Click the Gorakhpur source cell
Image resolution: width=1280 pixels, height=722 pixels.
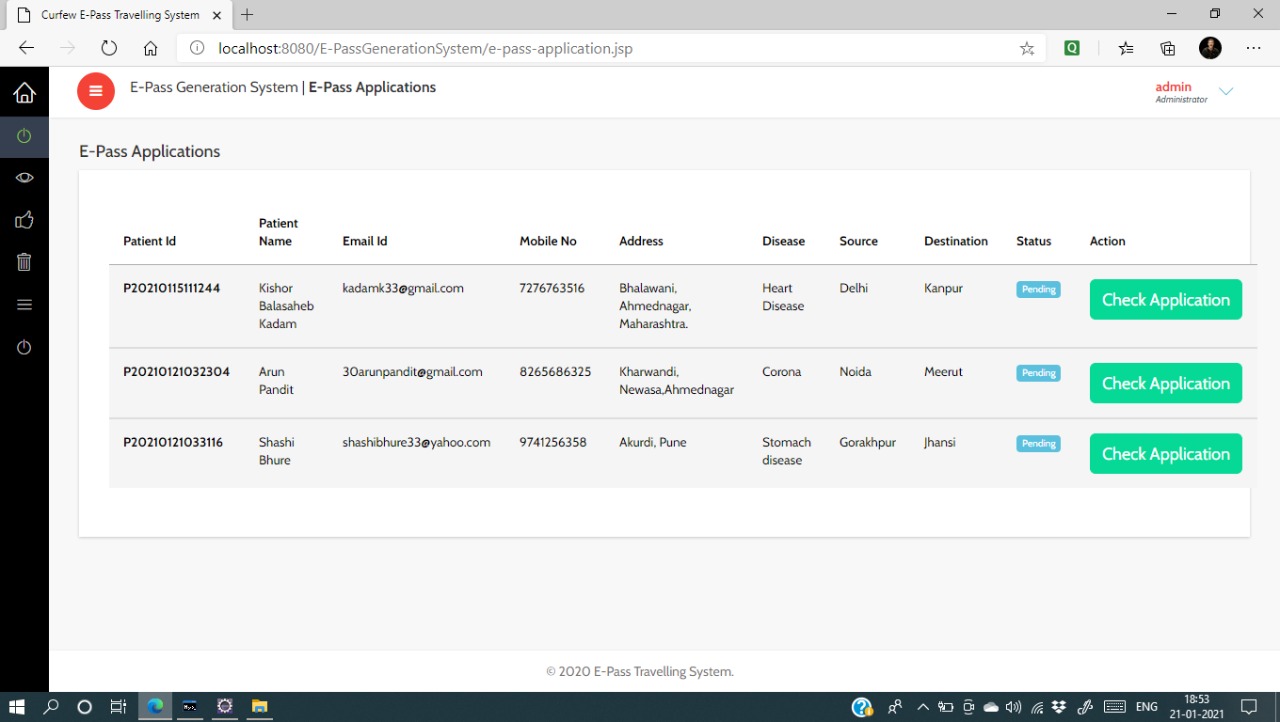(868, 442)
